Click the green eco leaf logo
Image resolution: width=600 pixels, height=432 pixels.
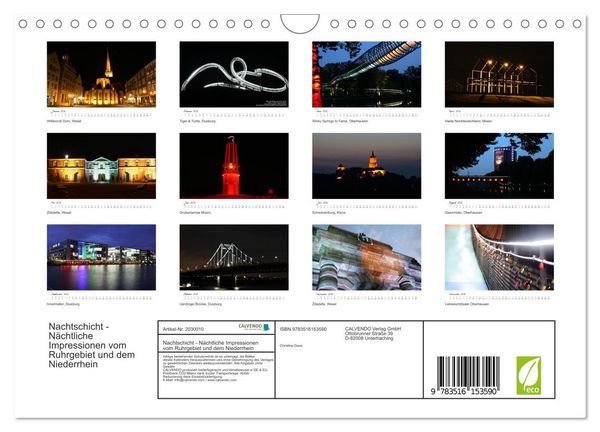tap(529, 375)
